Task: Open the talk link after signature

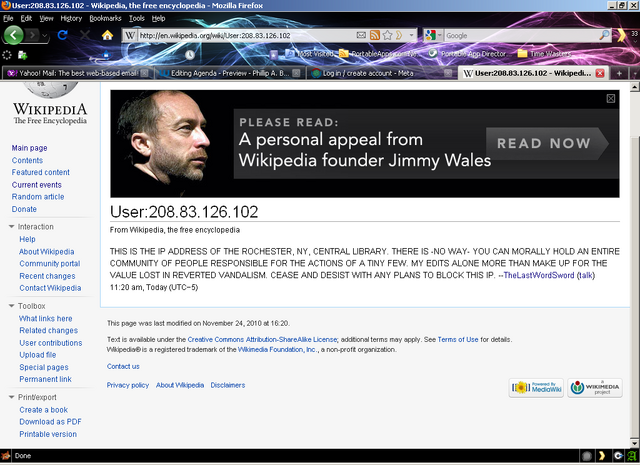Action: coord(585,275)
